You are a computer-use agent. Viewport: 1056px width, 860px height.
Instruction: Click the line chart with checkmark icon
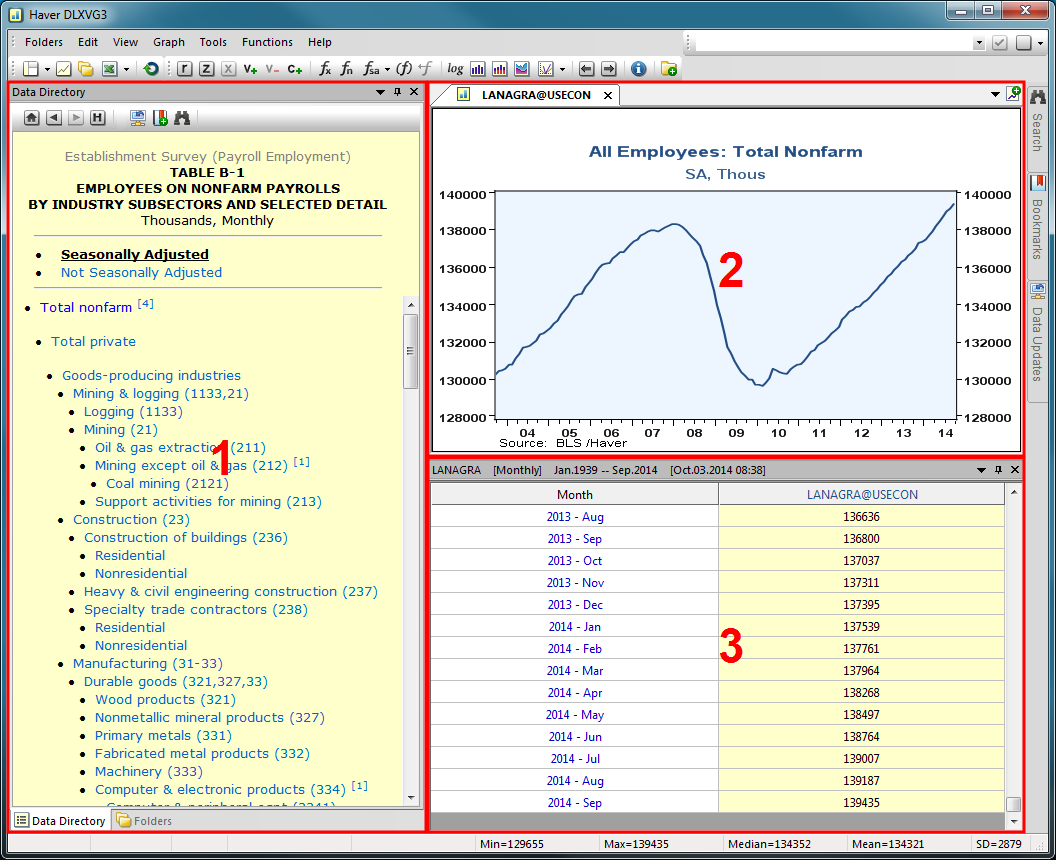click(546, 69)
